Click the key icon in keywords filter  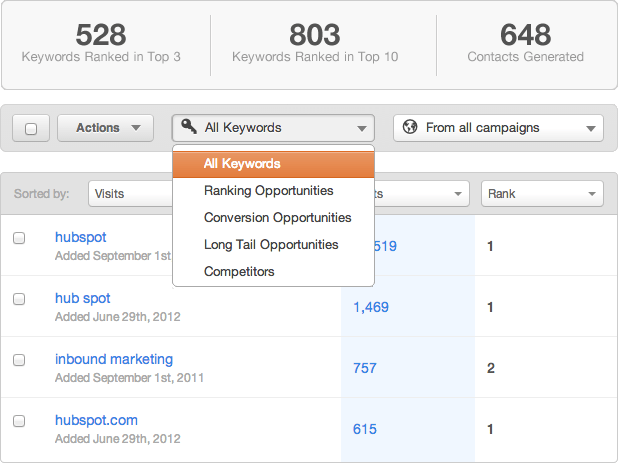(x=189, y=126)
